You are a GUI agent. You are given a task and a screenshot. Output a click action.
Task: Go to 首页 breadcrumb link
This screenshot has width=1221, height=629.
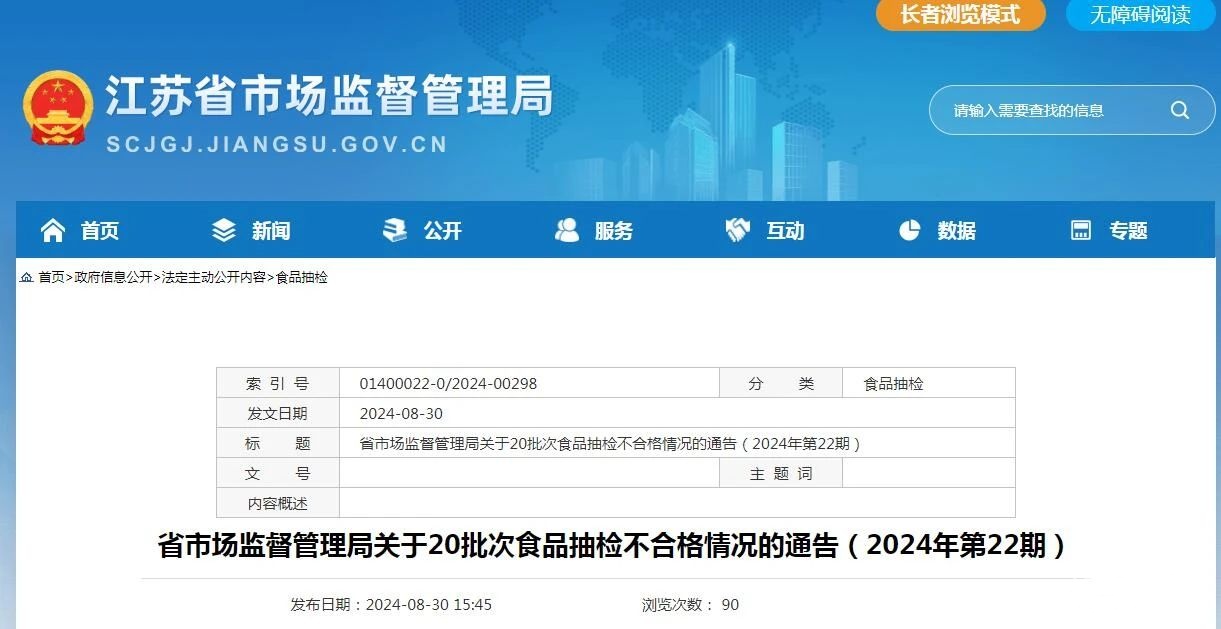(x=51, y=277)
